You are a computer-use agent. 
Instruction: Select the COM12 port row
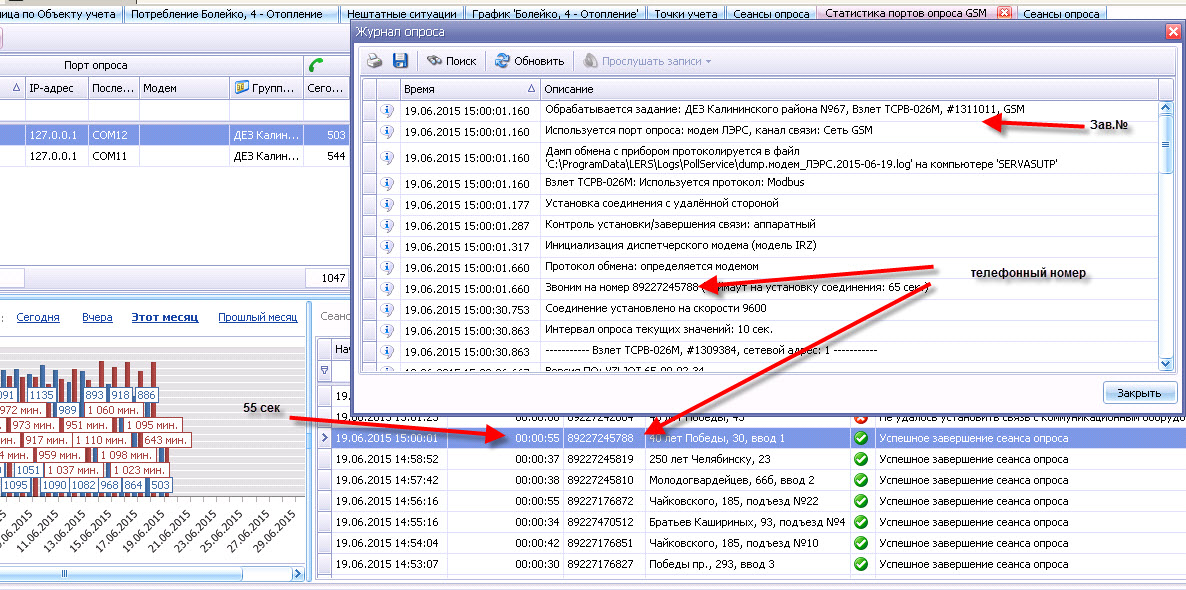point(174,135)
